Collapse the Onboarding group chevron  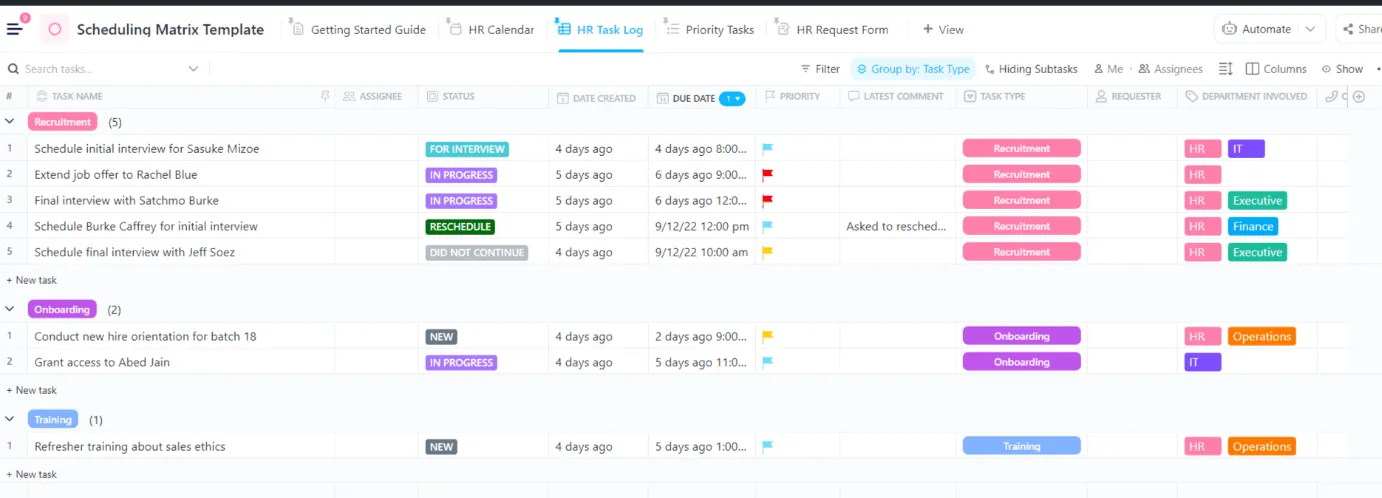click(x=10, y=310)
